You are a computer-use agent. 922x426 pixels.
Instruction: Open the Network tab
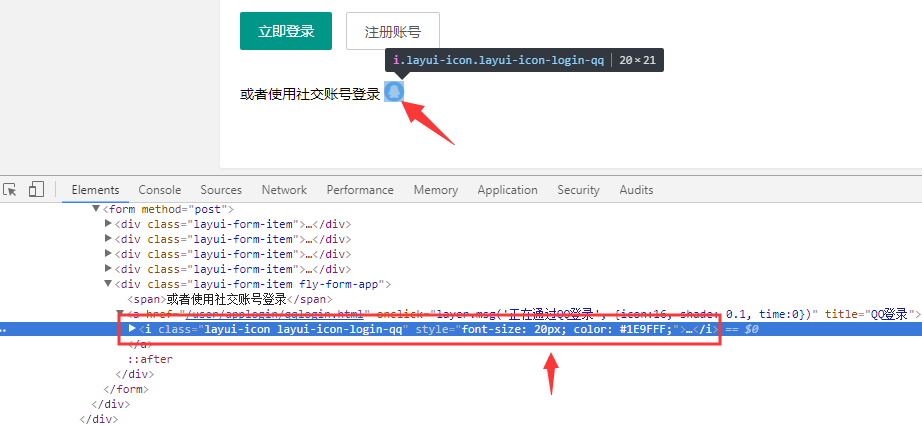click(284, 190)
